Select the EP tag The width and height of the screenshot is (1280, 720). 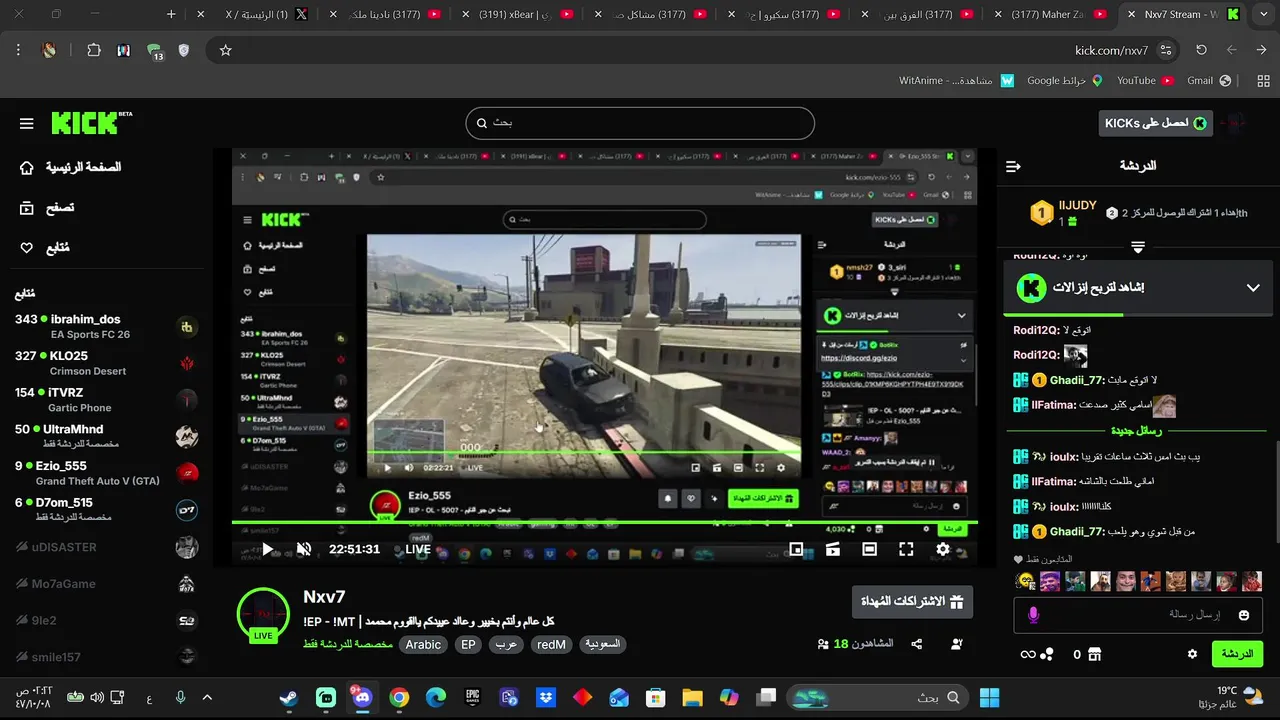(468, 645)
